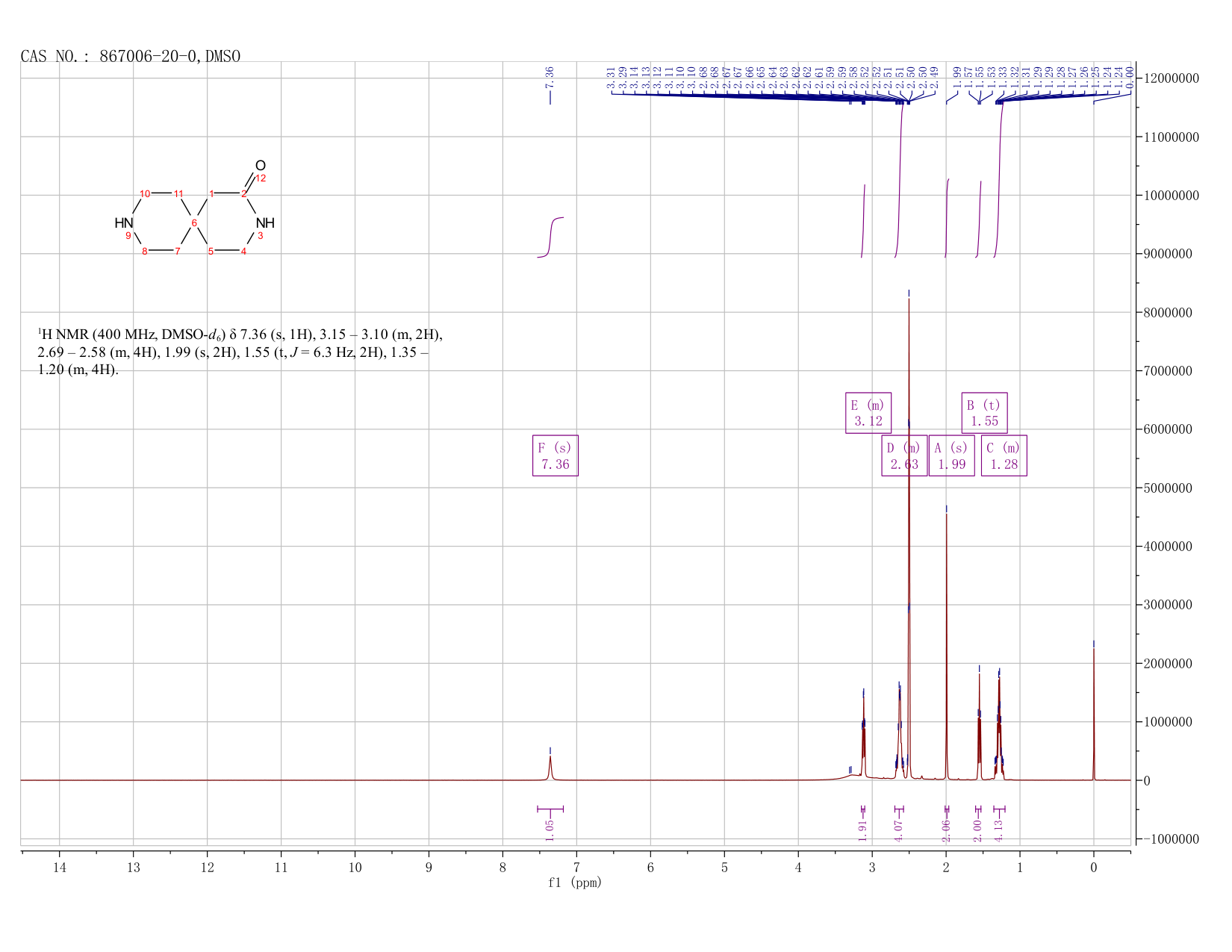Image resolution: width=1232 pixels, height=952 pixels.
Task: Click spiro carbon atom 6 in structure
Action: pyautogui.click(x=194, y=223)
